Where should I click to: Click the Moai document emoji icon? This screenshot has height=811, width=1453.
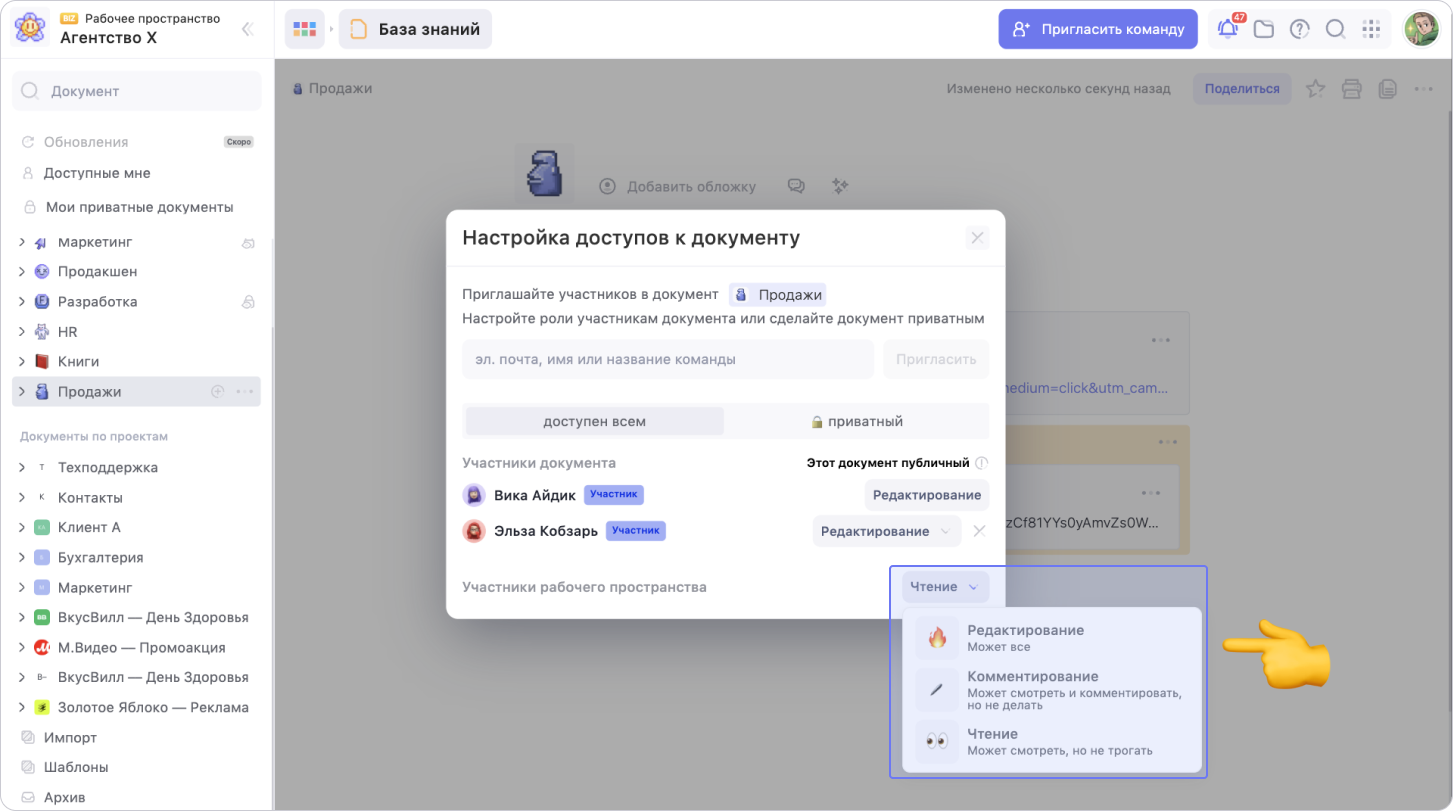point(544,171)
